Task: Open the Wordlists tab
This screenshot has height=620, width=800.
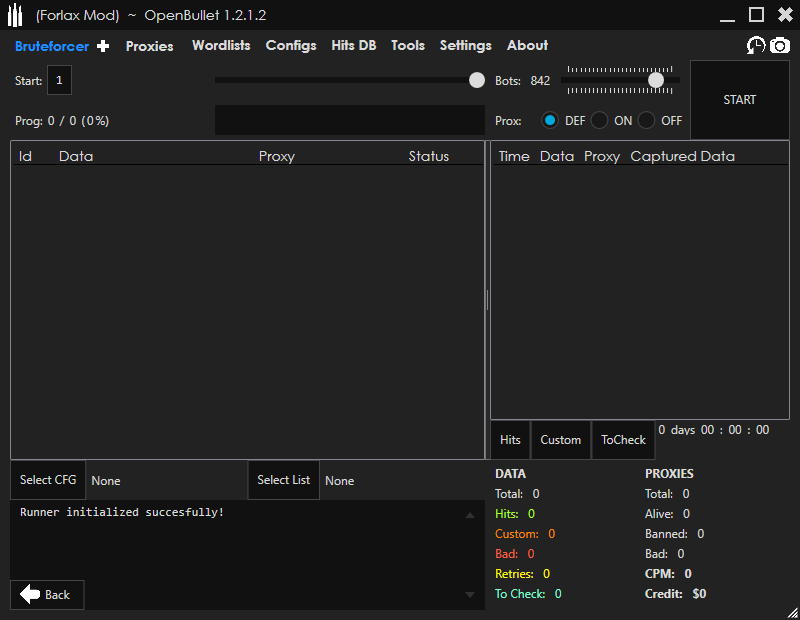Action: click(x=221, y=45)
